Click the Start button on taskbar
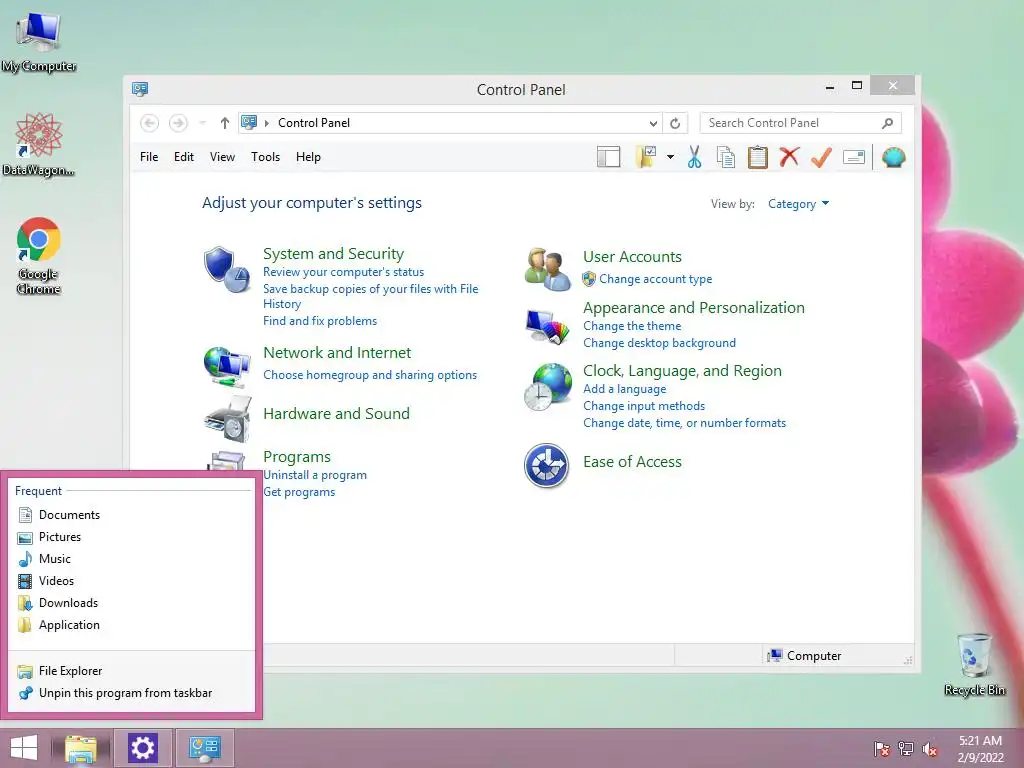1024x768 pixels. tap(24, 748)
